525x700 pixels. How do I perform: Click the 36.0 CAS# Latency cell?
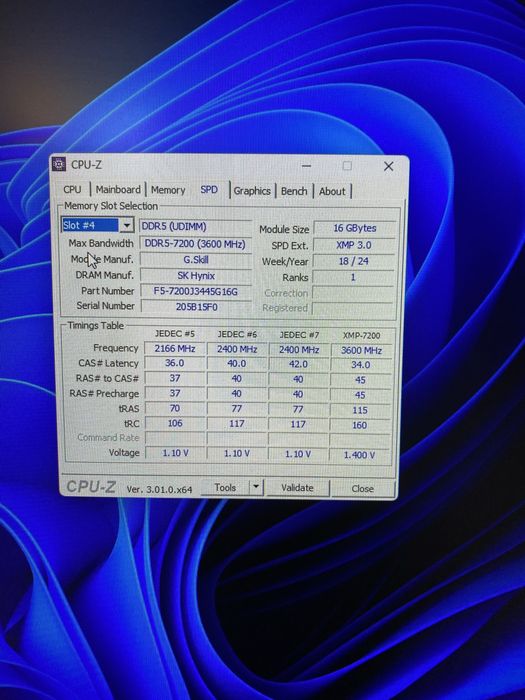coord(175,363)
